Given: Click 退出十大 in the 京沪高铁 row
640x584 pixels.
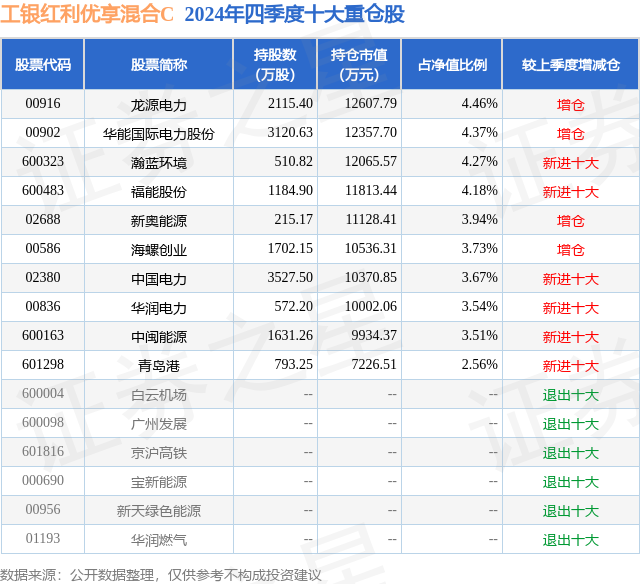Looking at the screenshot, I should (x=571, y=453).
